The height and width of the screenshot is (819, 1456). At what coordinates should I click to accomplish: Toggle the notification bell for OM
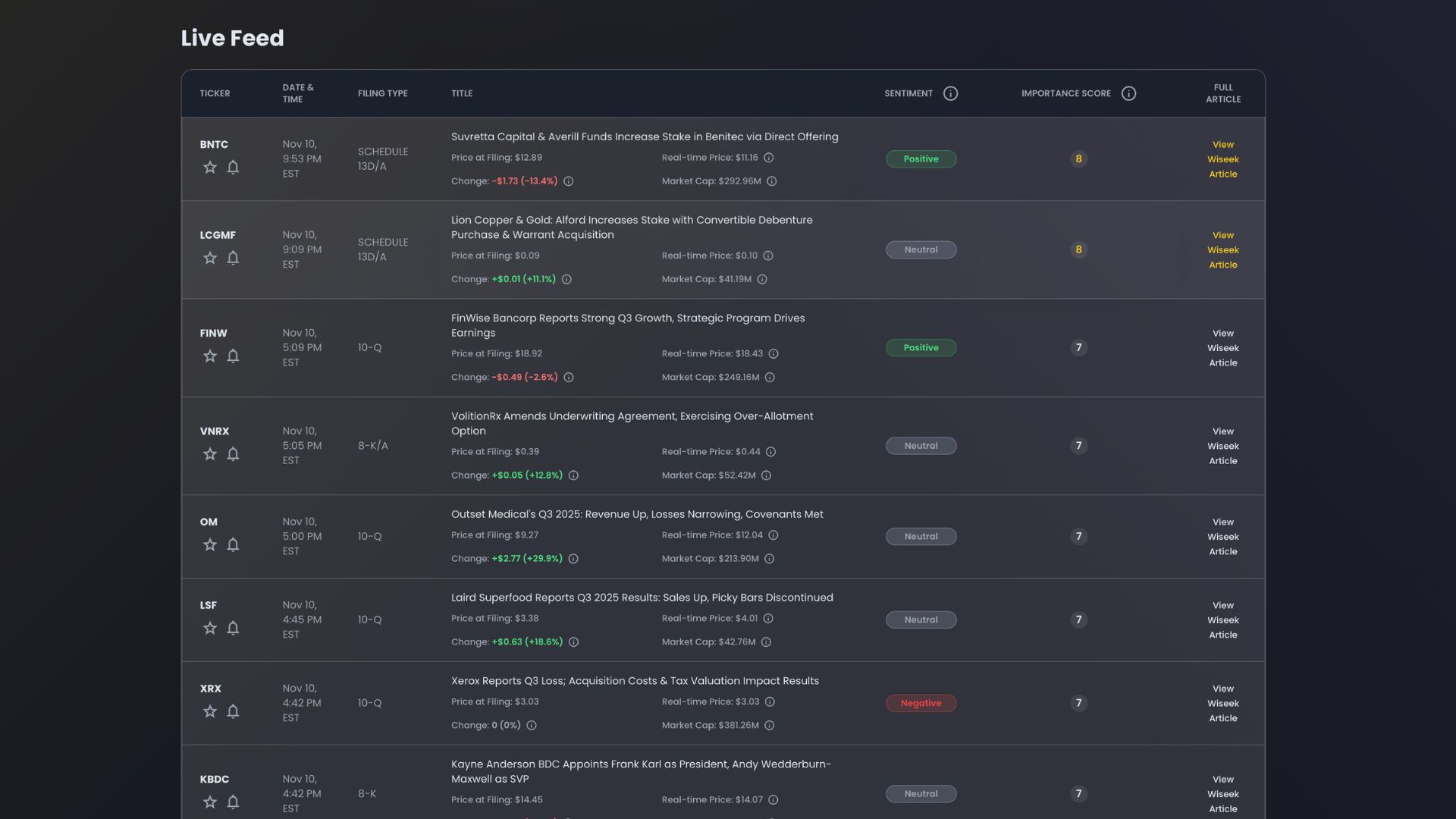click(233, 544)
